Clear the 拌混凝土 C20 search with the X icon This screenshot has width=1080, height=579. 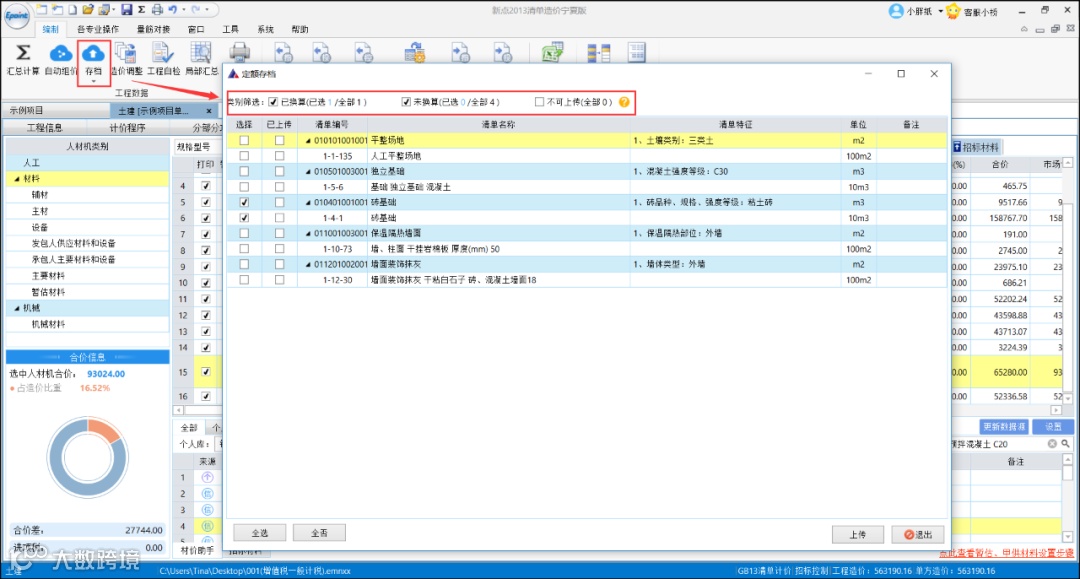(x=1052, y=444)
